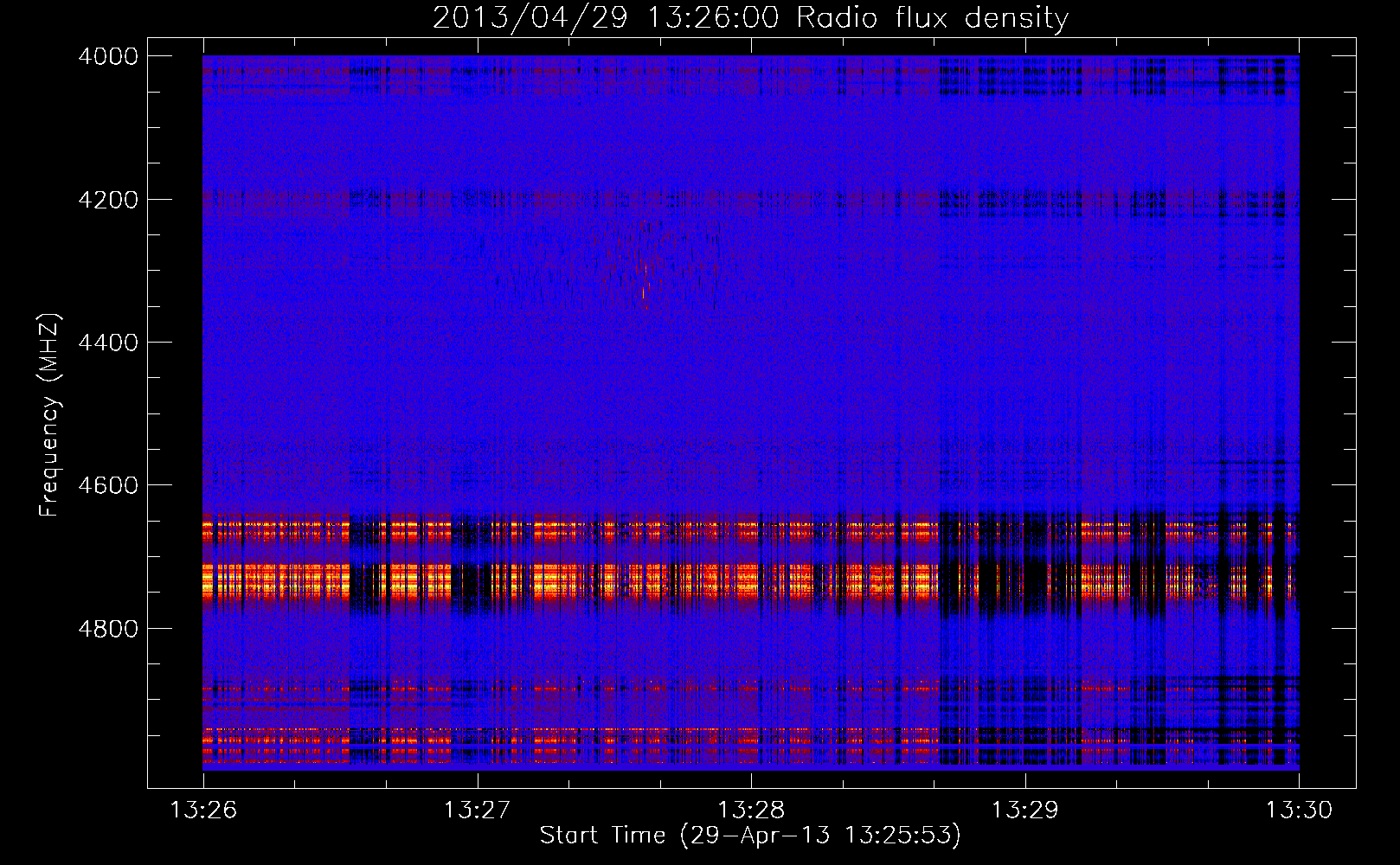Click the 13:27 time tick label
This screenshot has height=865, width=1400.
tap(478, 811)
